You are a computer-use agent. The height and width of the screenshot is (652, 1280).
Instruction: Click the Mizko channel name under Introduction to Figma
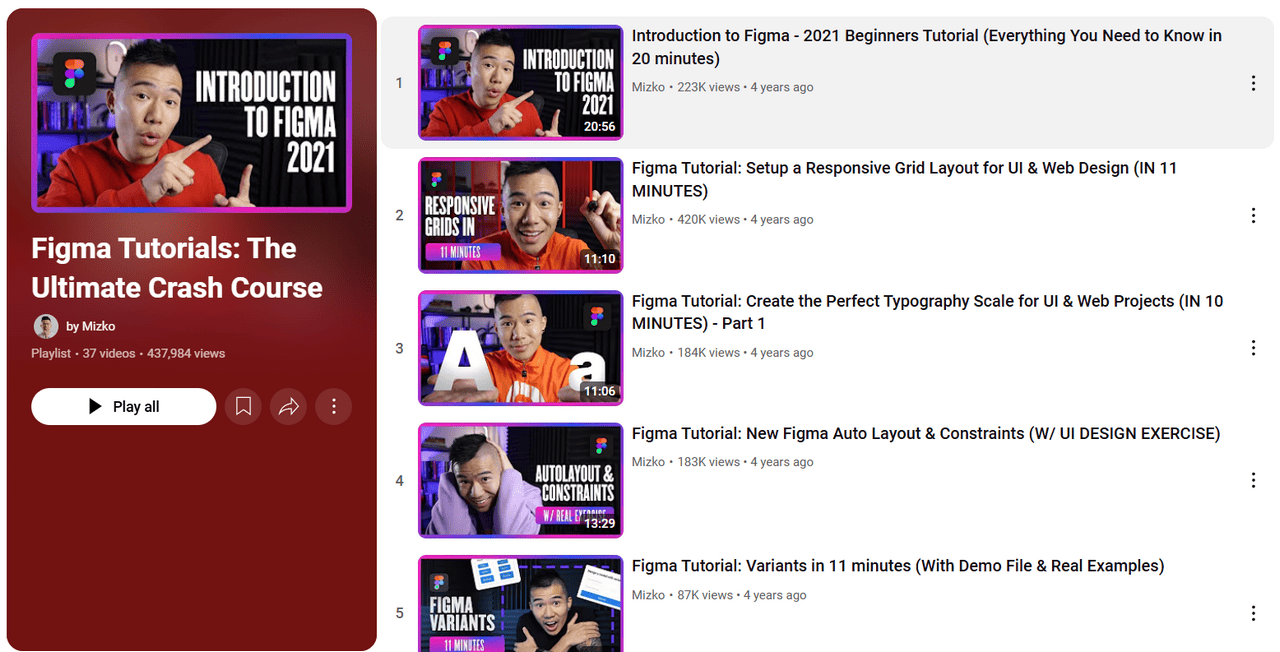point(648,87)
